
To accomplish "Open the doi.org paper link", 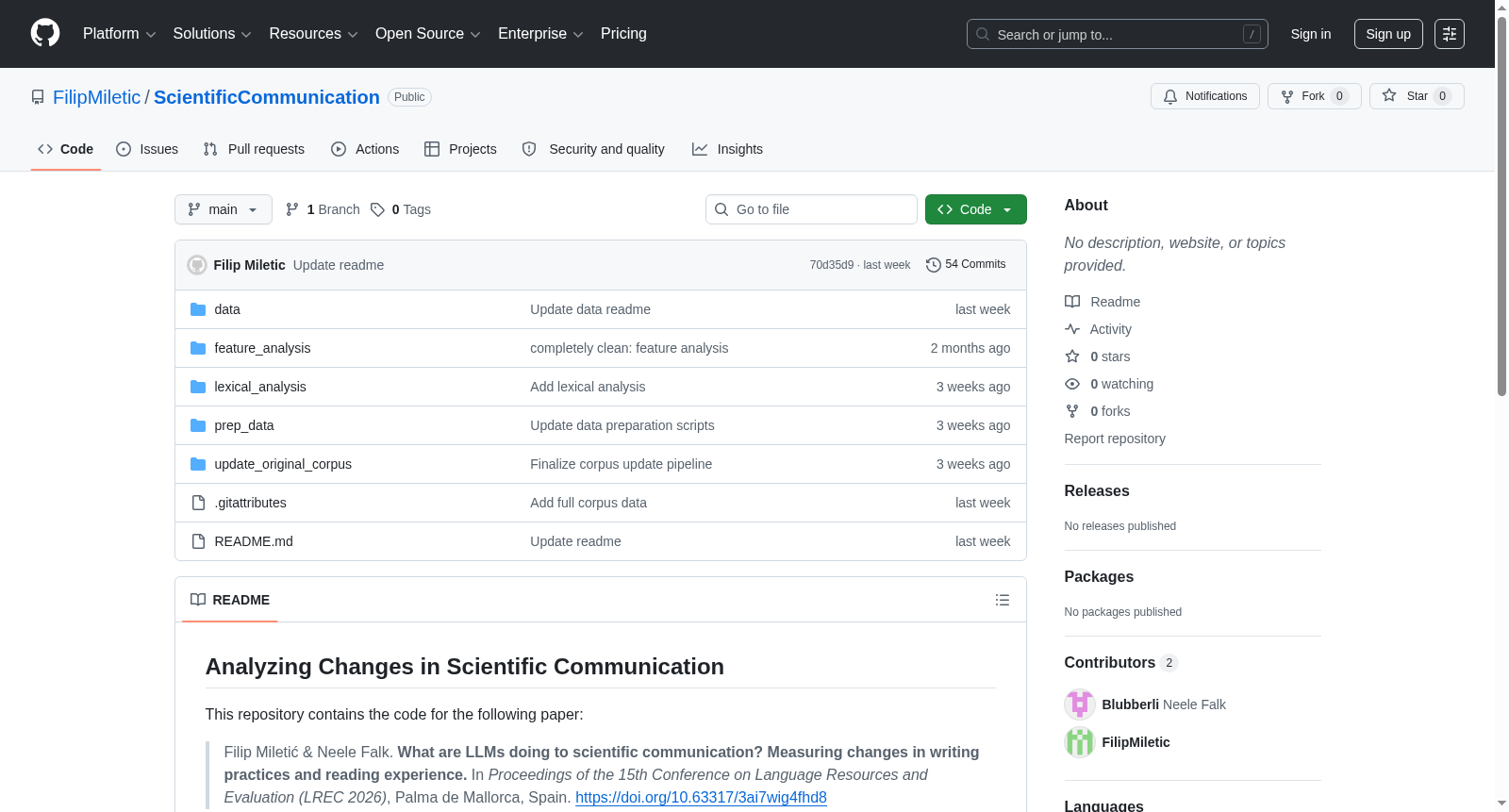I will click(x=701, y=797).
